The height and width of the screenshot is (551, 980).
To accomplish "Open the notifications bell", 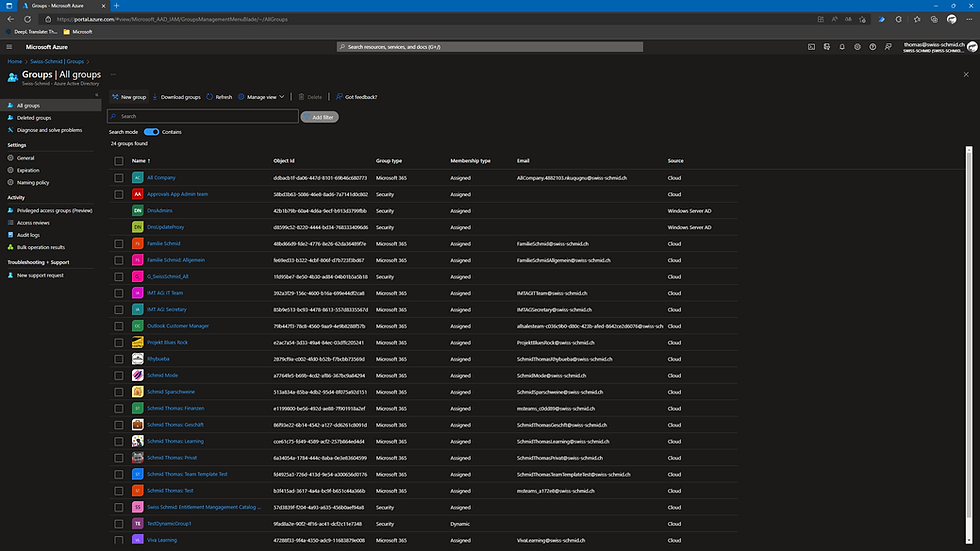I will click(842, 47).
